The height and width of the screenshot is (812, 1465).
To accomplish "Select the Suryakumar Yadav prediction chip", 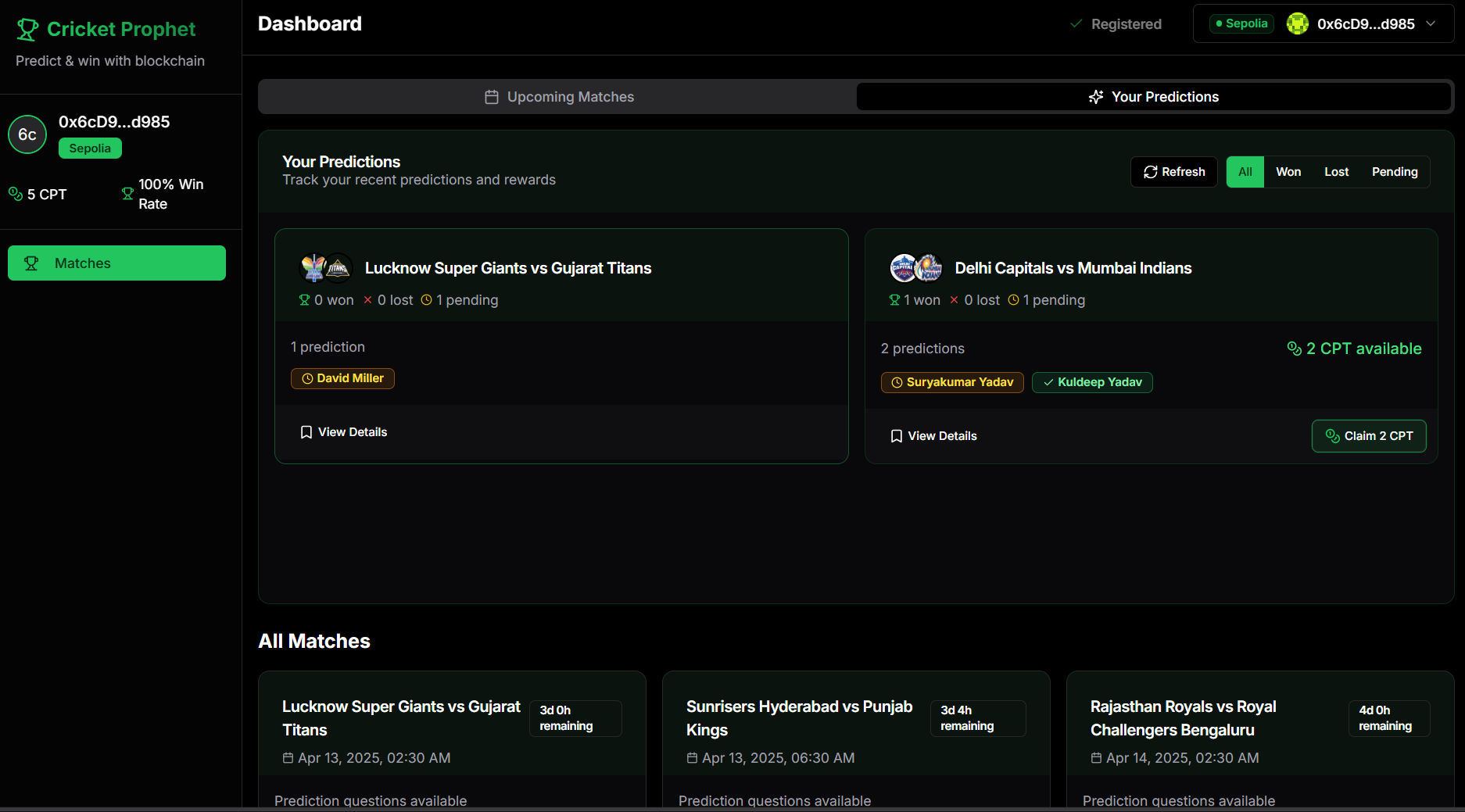I will pyautogui.click(x=952, y=382).
